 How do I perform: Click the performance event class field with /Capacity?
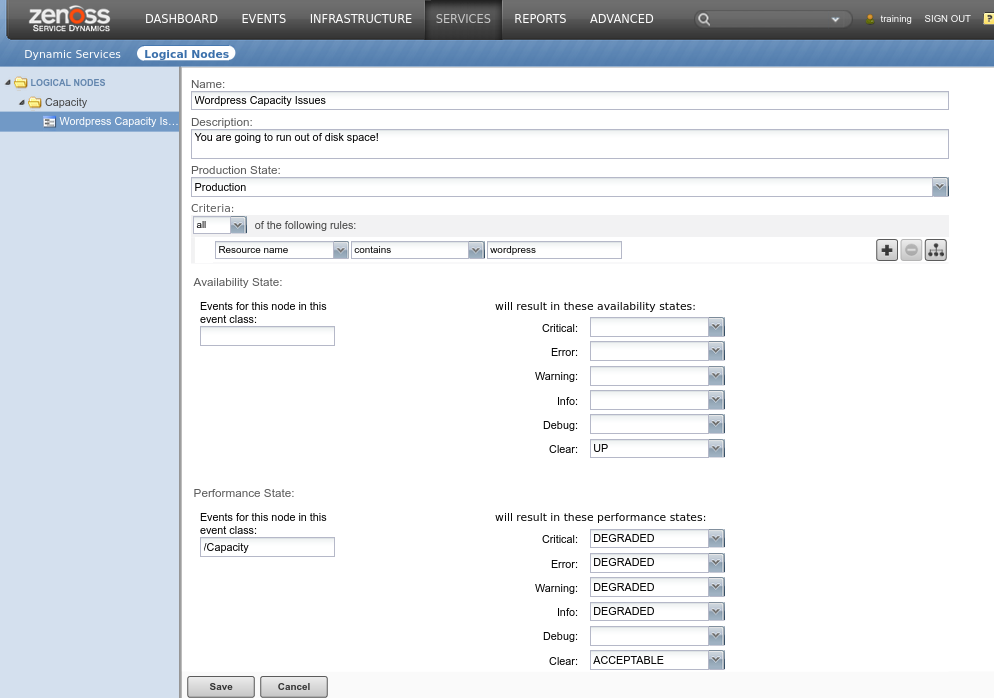267,547
